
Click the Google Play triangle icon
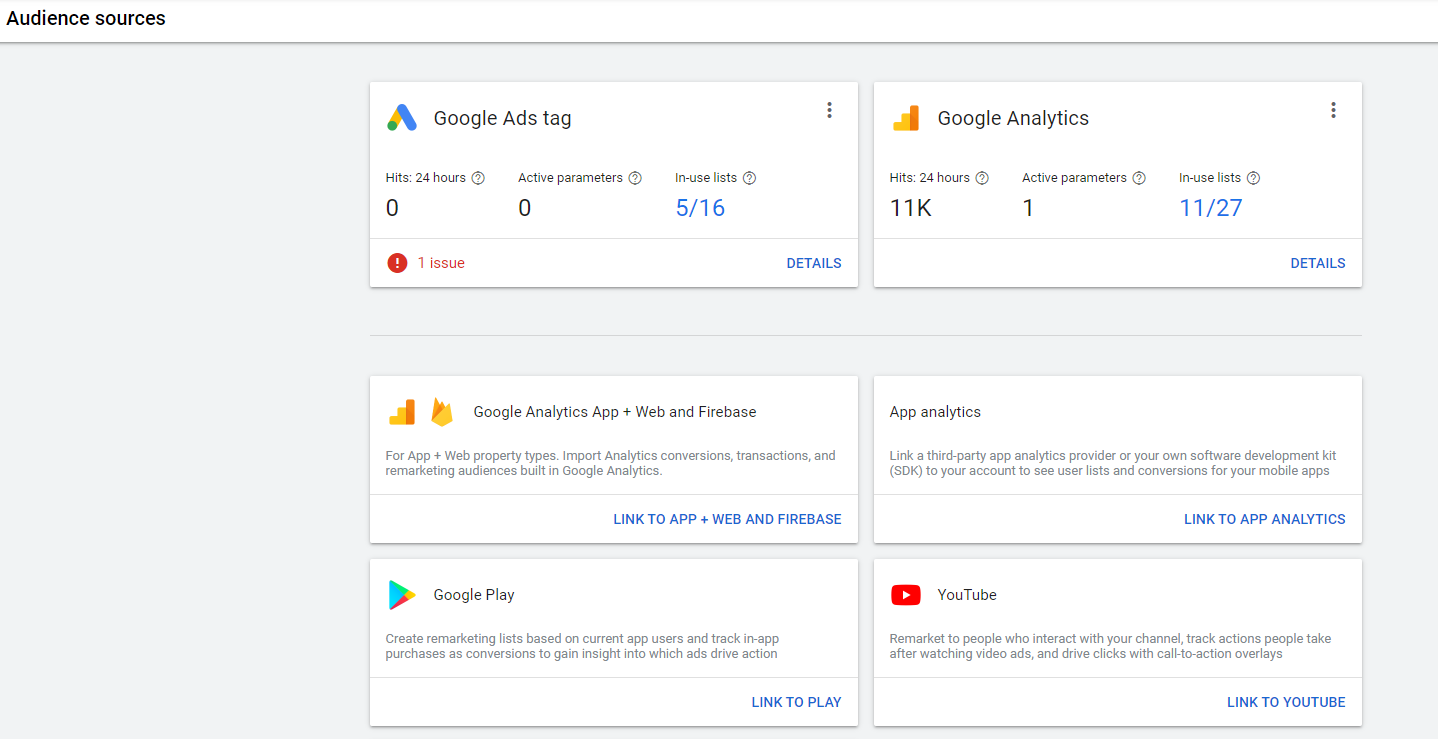pyautogui.click(x=402, y=595)
